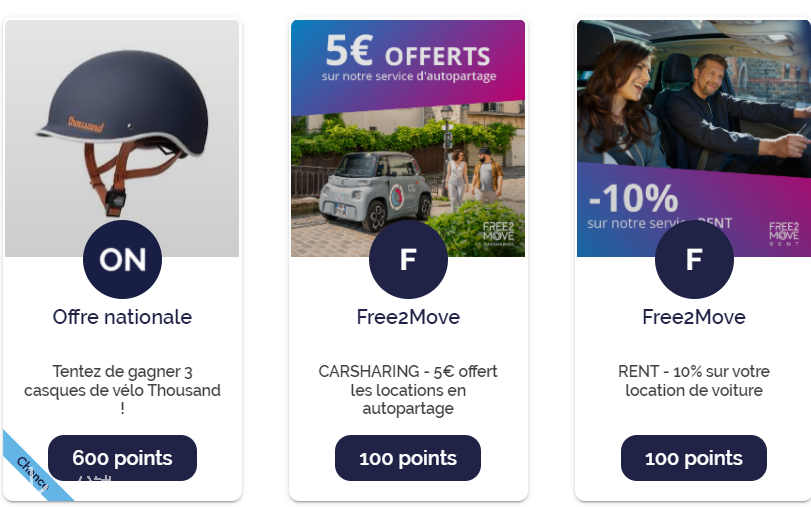Click 100 points button for RENT offer
The height and width of the screenshot is (507, 811).
(x=694, y=458)
